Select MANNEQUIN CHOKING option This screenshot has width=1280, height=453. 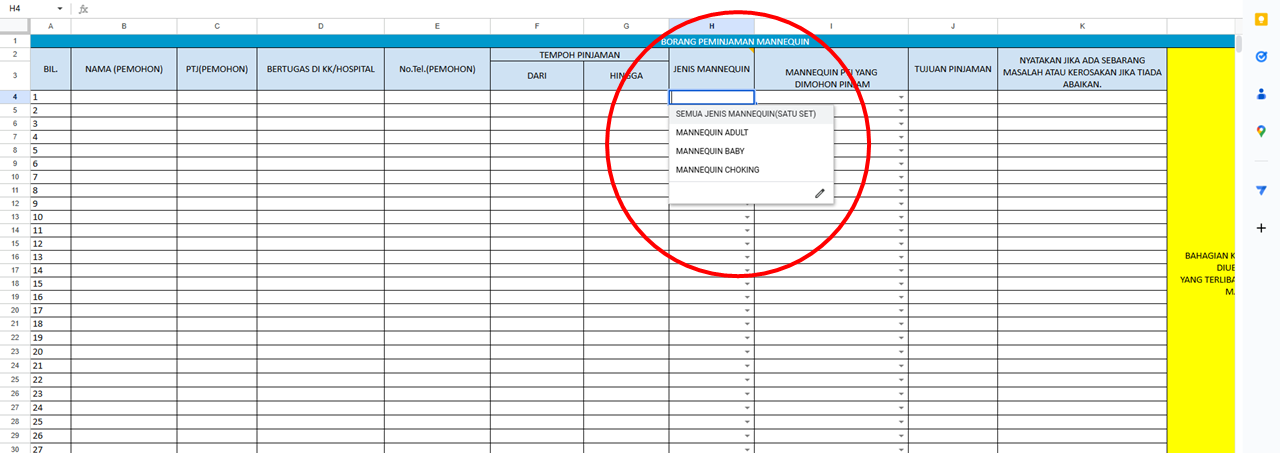pos(717,170)
